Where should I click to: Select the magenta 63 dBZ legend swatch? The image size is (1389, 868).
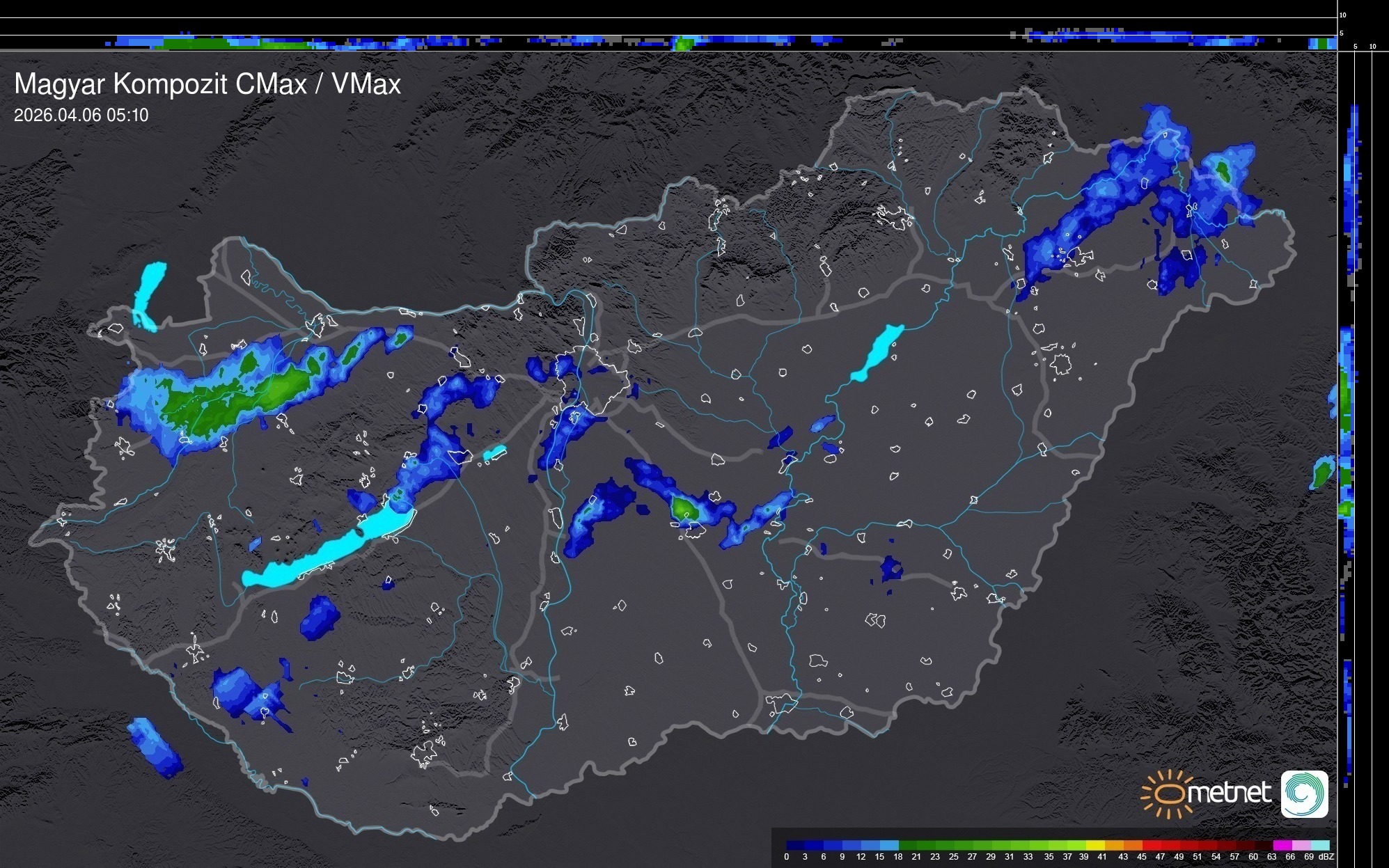pyautogui.click(x=1282, y=845)
